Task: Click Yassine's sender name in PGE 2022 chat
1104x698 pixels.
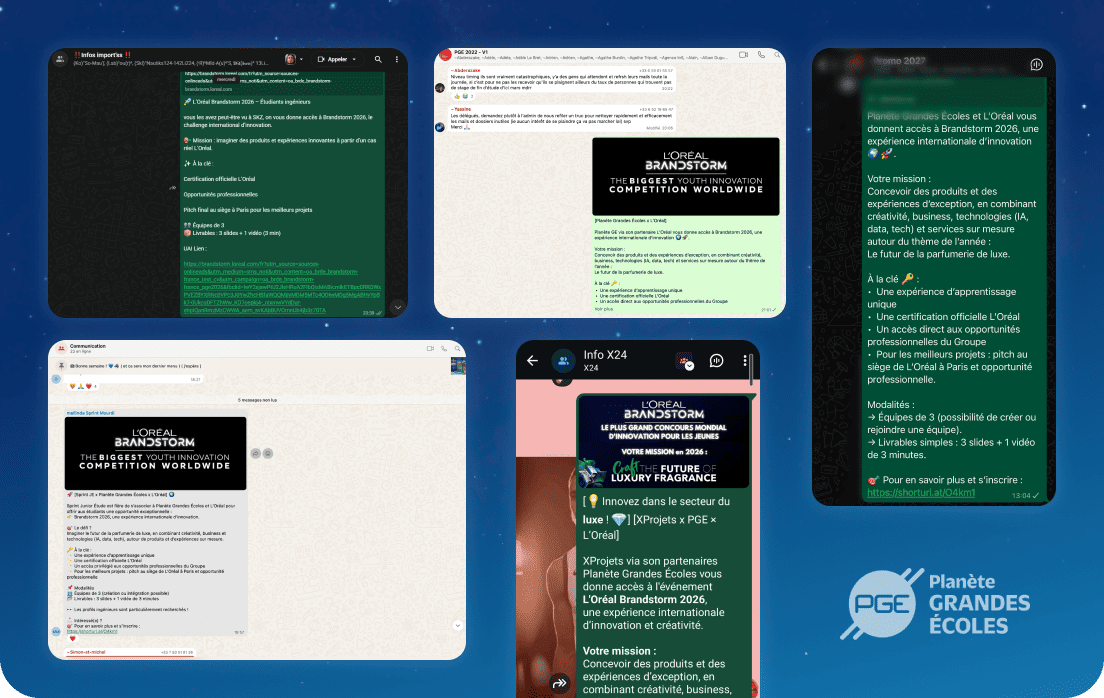Action: [x=462, y=109]
